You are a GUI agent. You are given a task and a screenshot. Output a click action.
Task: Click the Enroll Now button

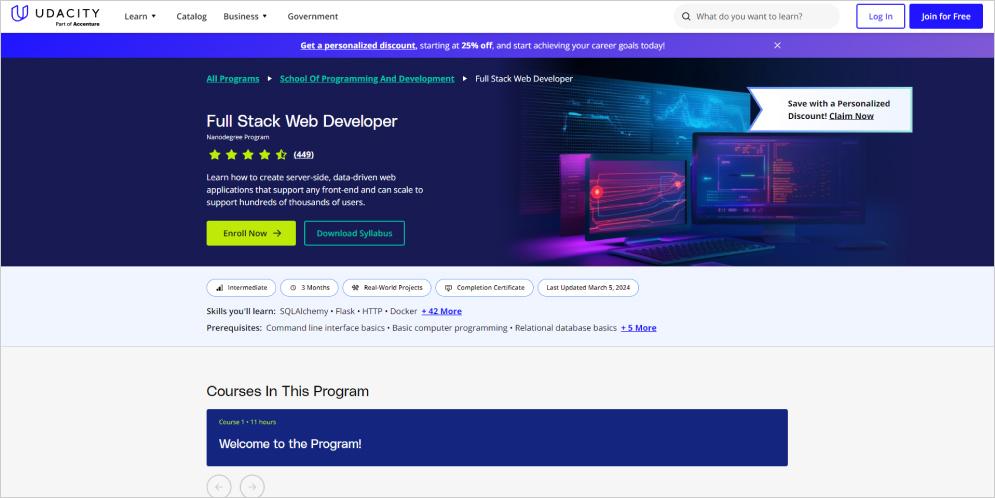251,233
